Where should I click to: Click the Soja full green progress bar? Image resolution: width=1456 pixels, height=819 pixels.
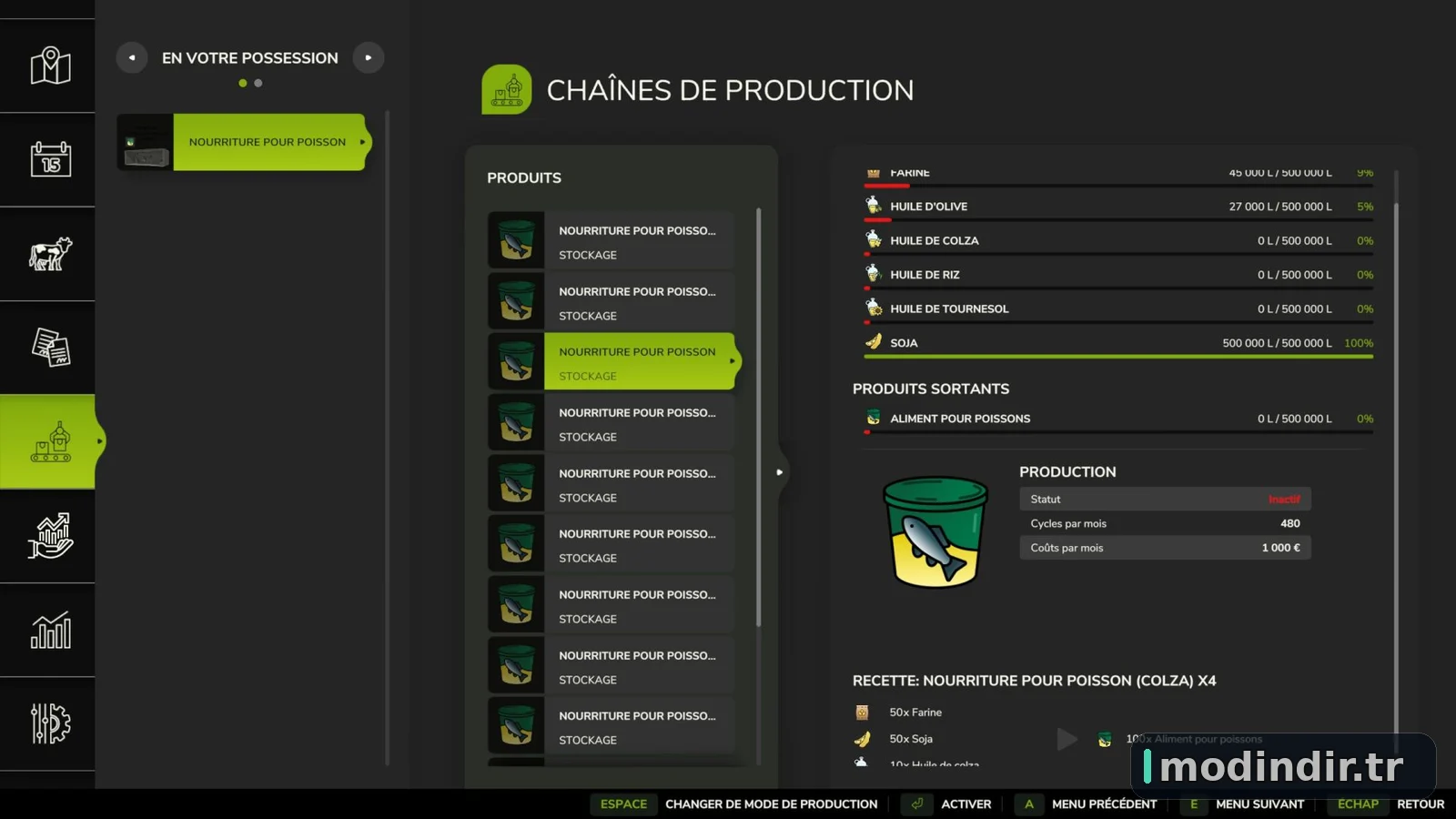click(x=1118, y=356)
